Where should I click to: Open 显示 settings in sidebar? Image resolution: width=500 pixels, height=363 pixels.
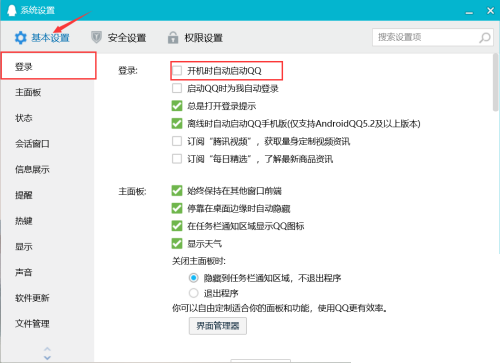47,247
